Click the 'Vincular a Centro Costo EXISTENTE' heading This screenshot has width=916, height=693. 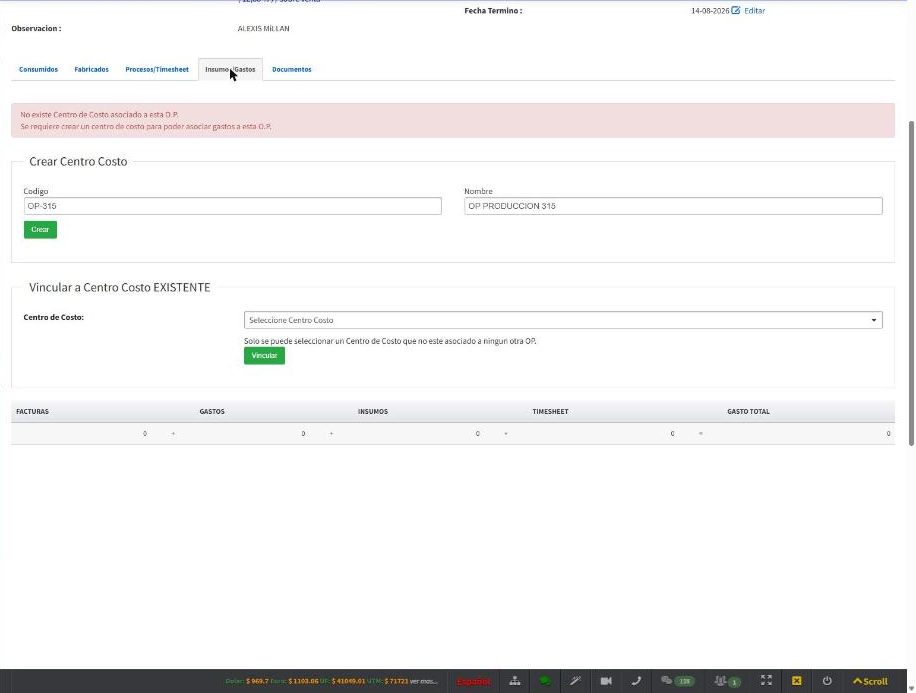click(x=120, y=287)
